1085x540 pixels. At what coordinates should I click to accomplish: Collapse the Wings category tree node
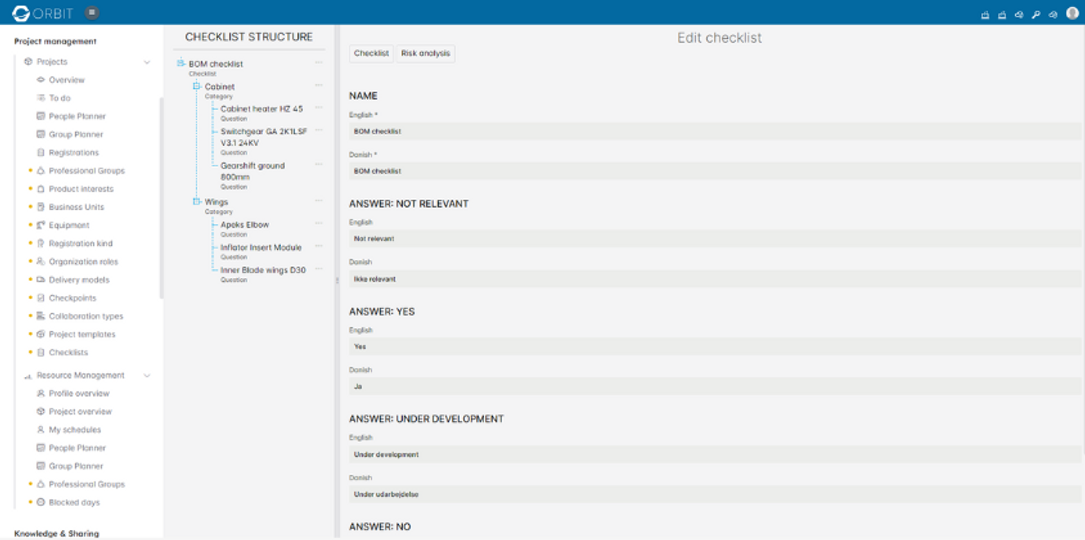coord(197,202)
